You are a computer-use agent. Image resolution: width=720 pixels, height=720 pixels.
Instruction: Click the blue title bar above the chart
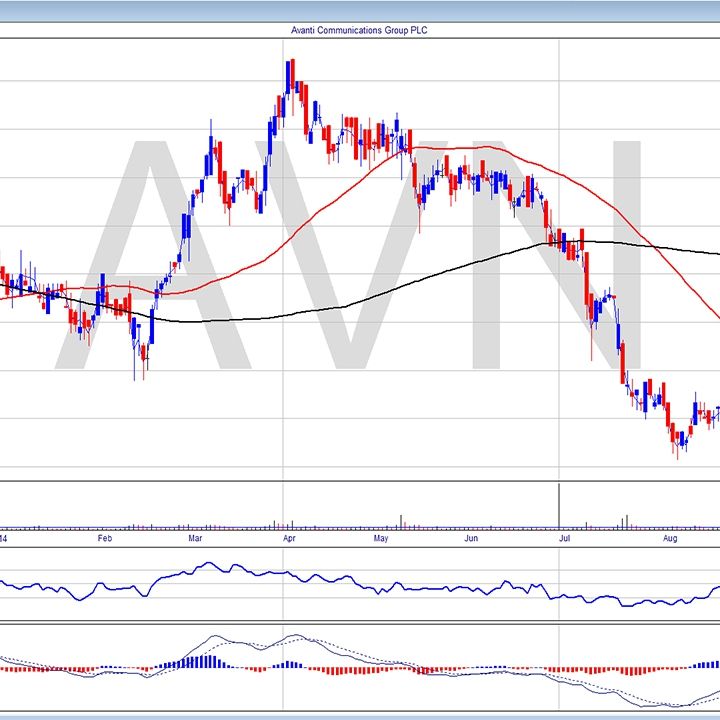coord(360,10)
